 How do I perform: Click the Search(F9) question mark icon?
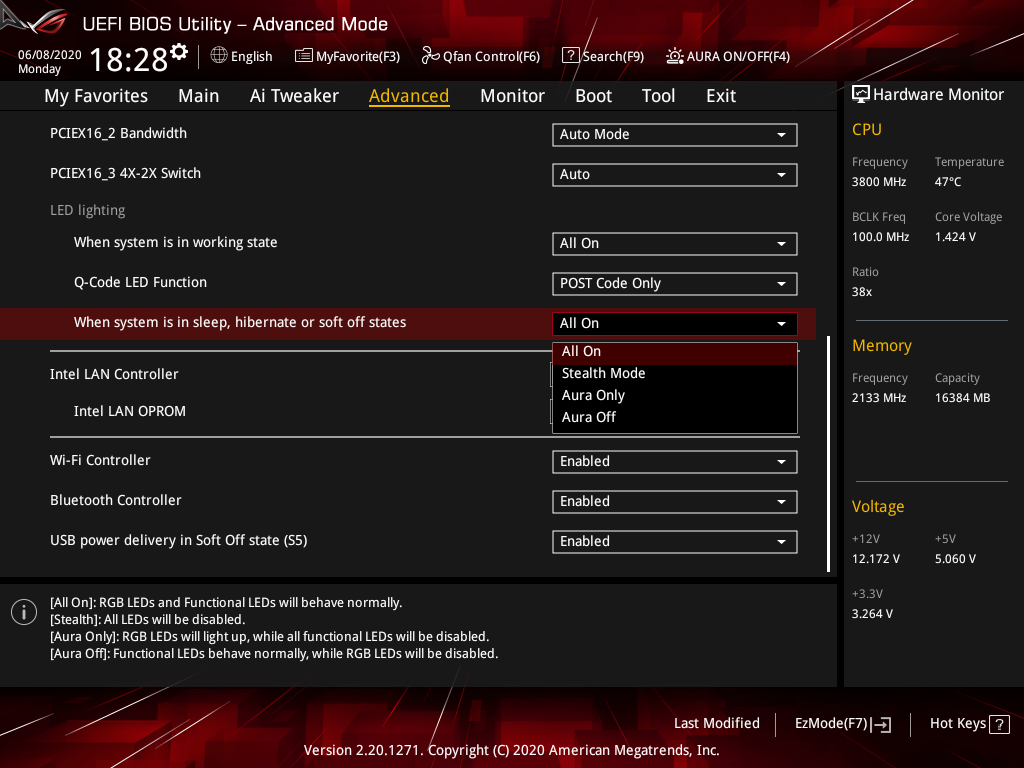[570, 56]
